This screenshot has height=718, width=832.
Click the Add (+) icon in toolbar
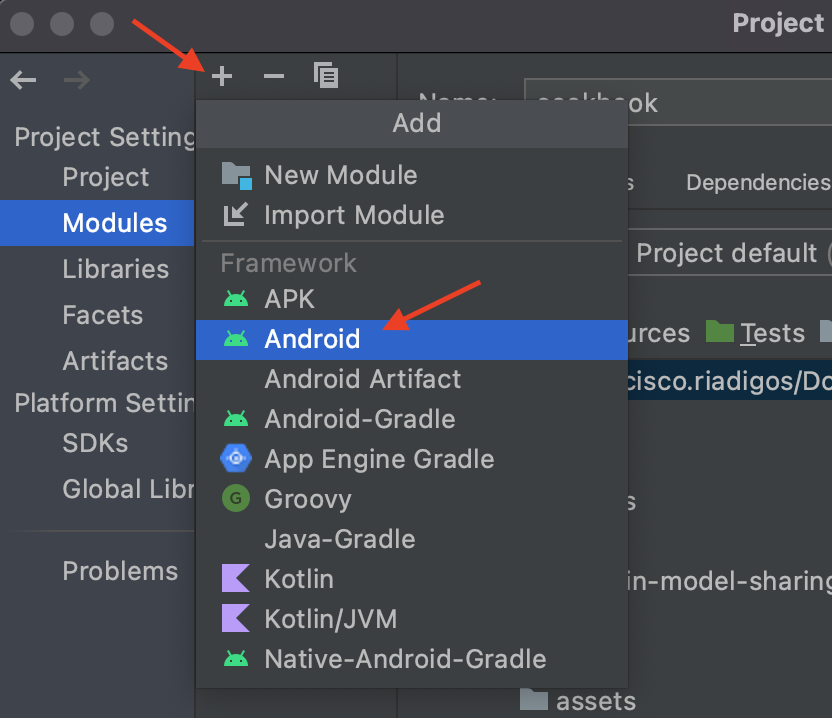click(x=221, y=75)
